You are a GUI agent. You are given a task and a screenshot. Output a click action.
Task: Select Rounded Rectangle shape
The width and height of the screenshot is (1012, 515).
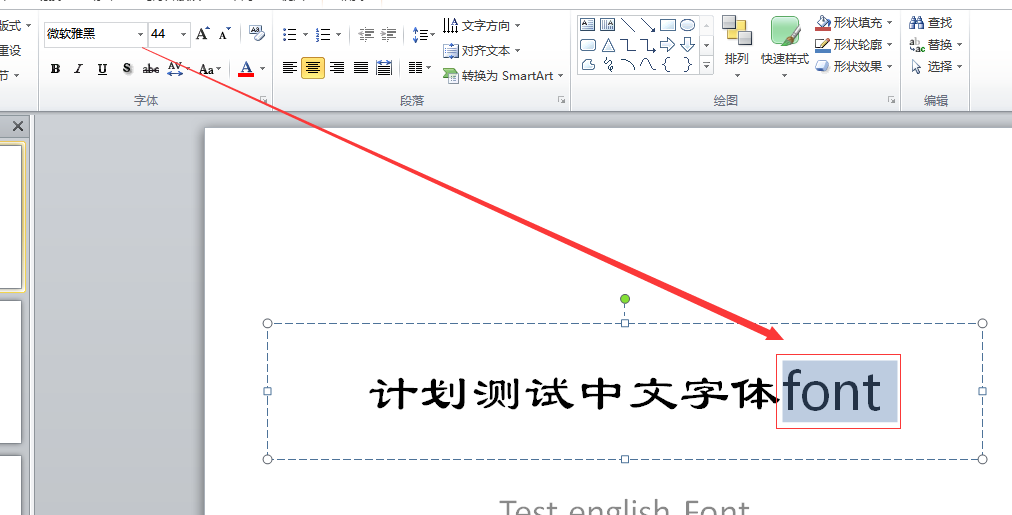pyautogui.click(x=587, y=45)
